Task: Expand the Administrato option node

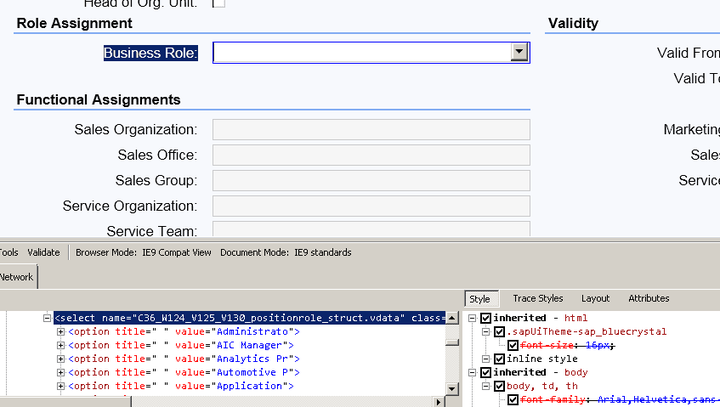Action: [61, 331]
